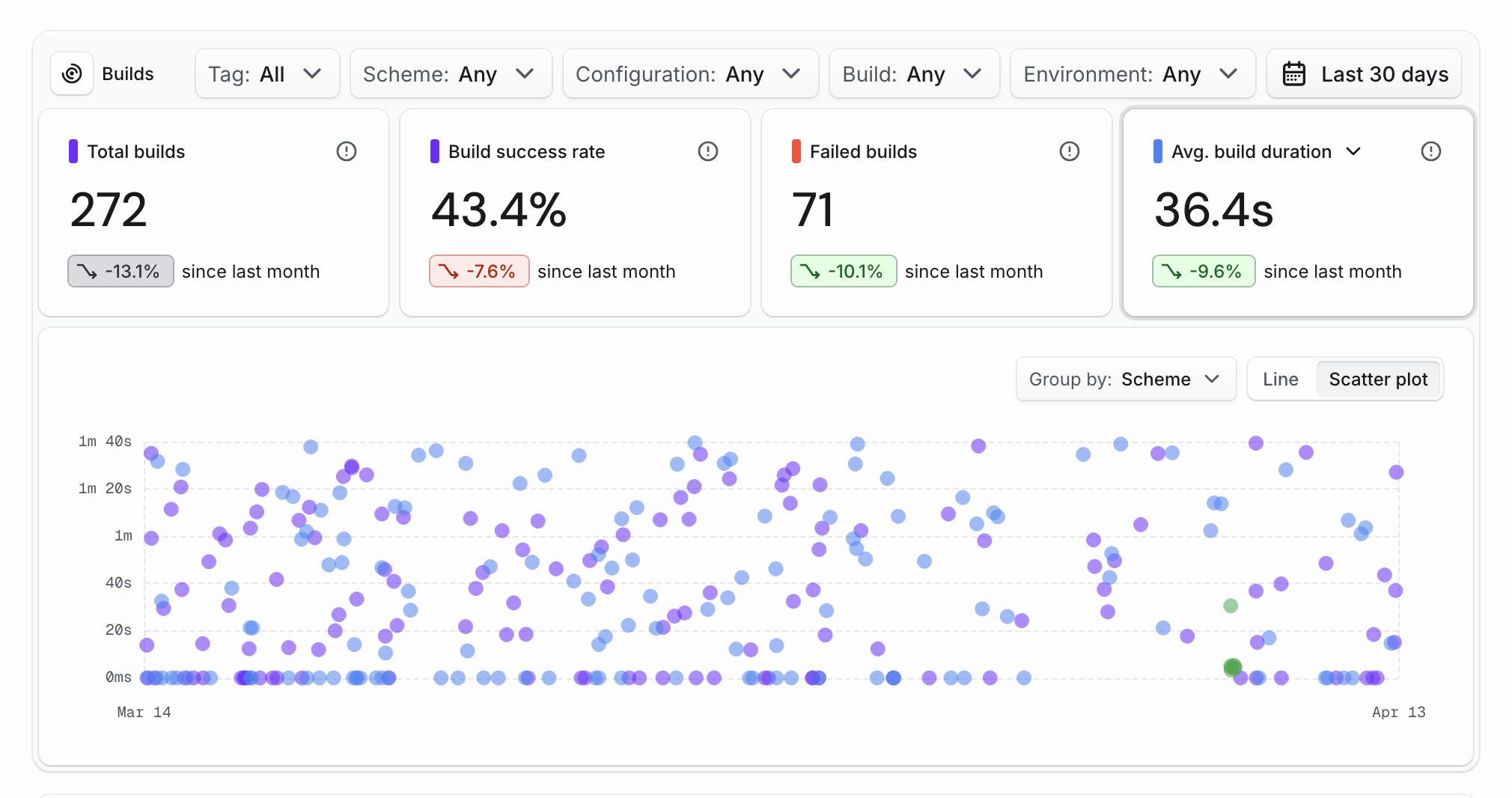Open the Scheme filter dropdown
The image size is (1512, 798).
[450, 73]
